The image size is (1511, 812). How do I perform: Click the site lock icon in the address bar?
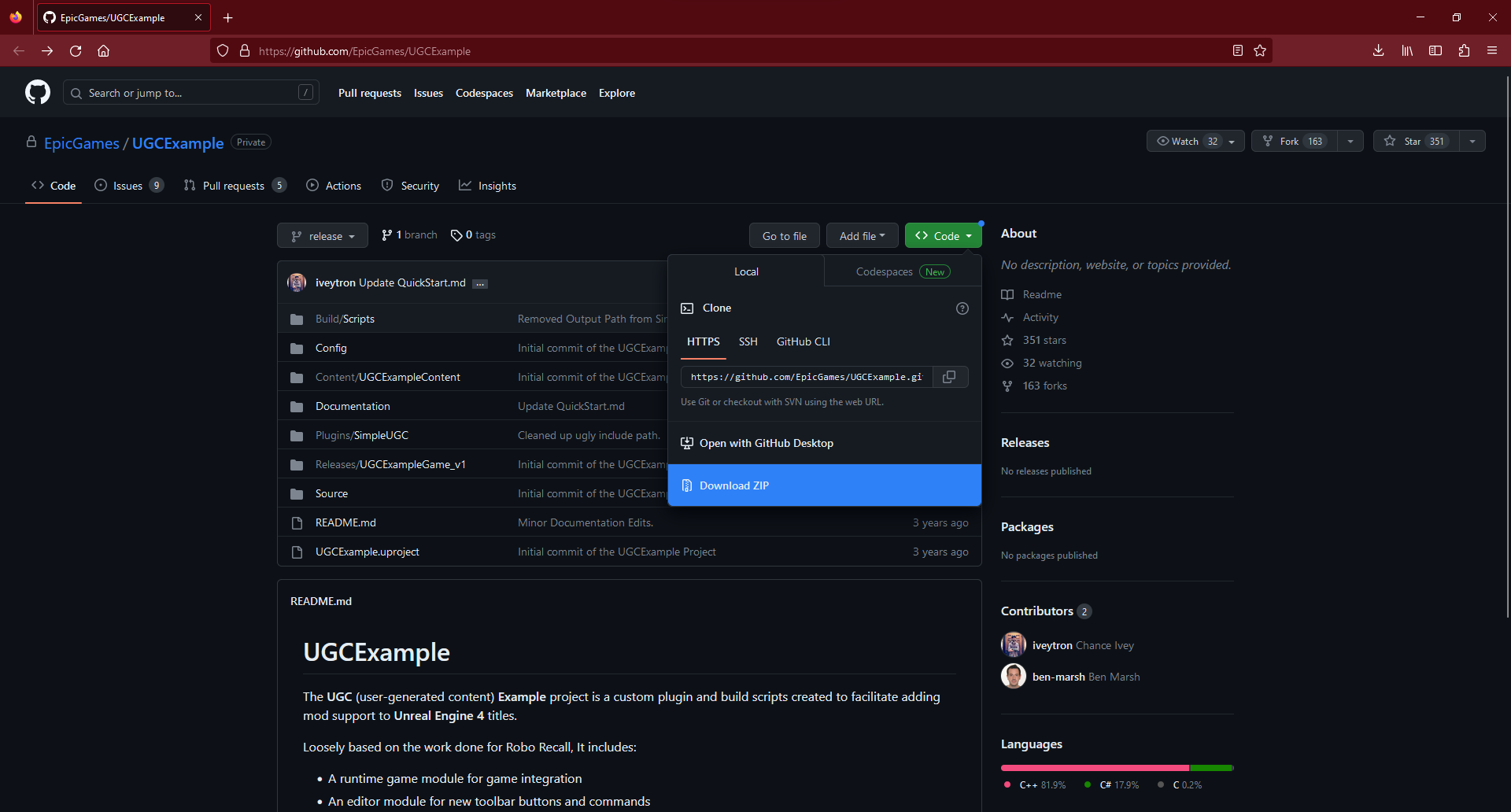[245, 50]
